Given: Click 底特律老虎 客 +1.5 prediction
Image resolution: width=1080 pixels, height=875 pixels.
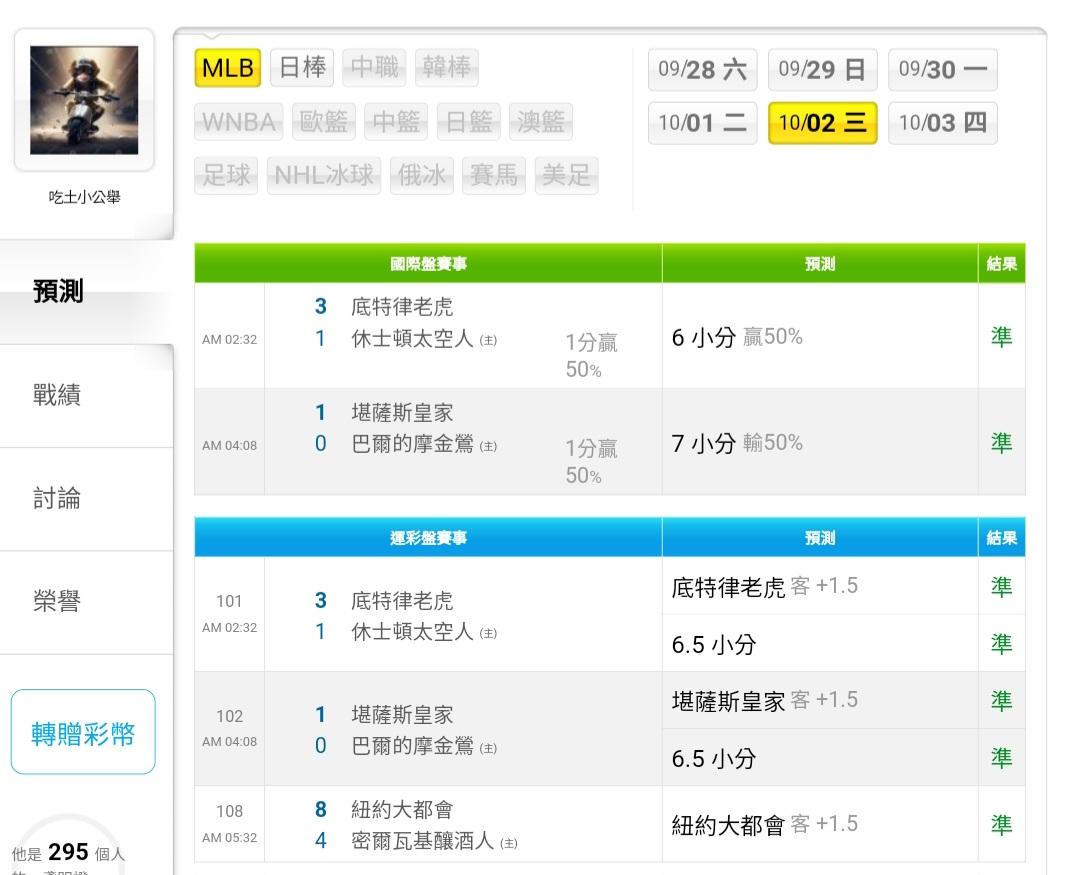Looking at the screenshot, I should click(x=765, y=586).
